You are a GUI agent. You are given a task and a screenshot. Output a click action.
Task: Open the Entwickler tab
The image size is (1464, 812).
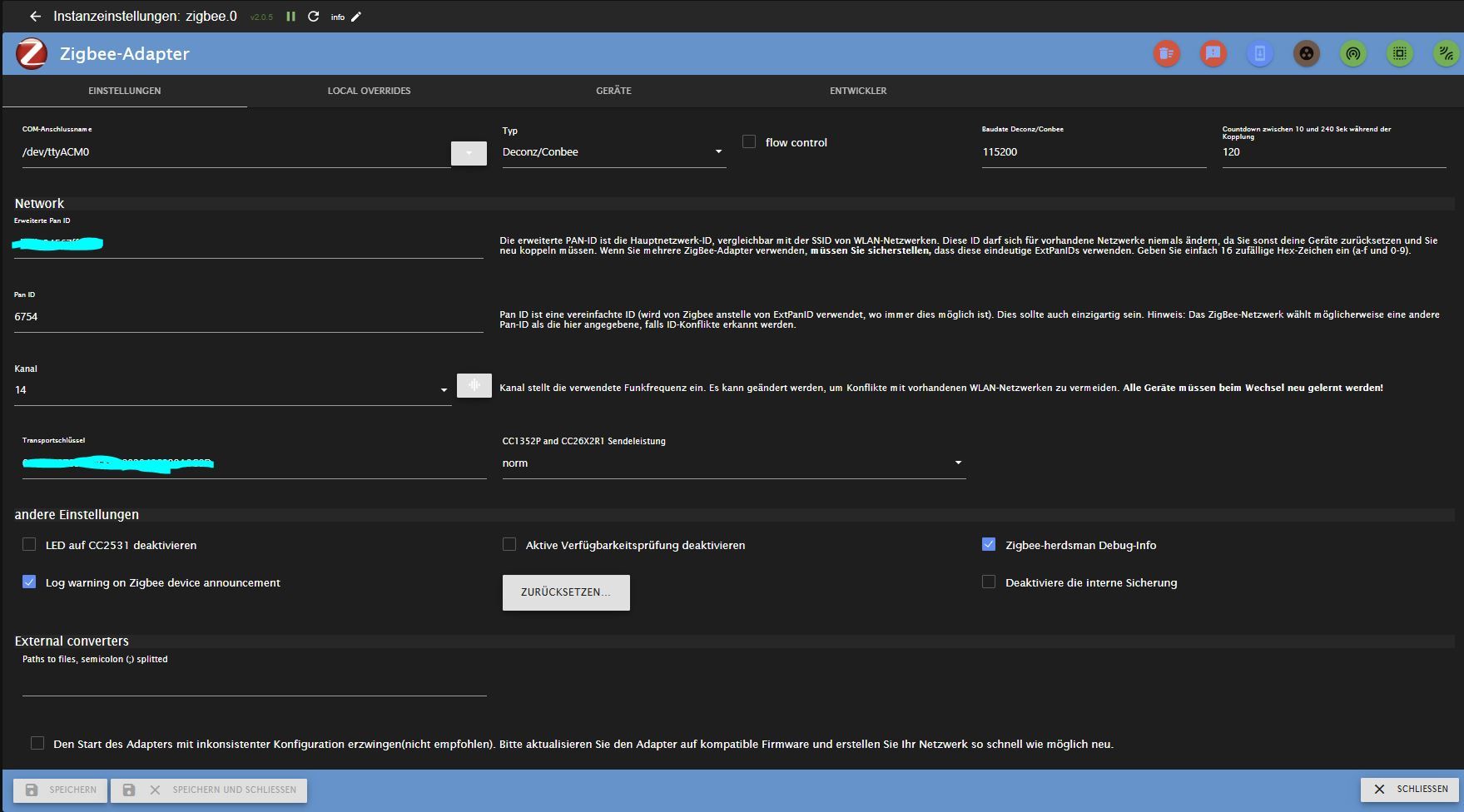(x=858, y=91)
